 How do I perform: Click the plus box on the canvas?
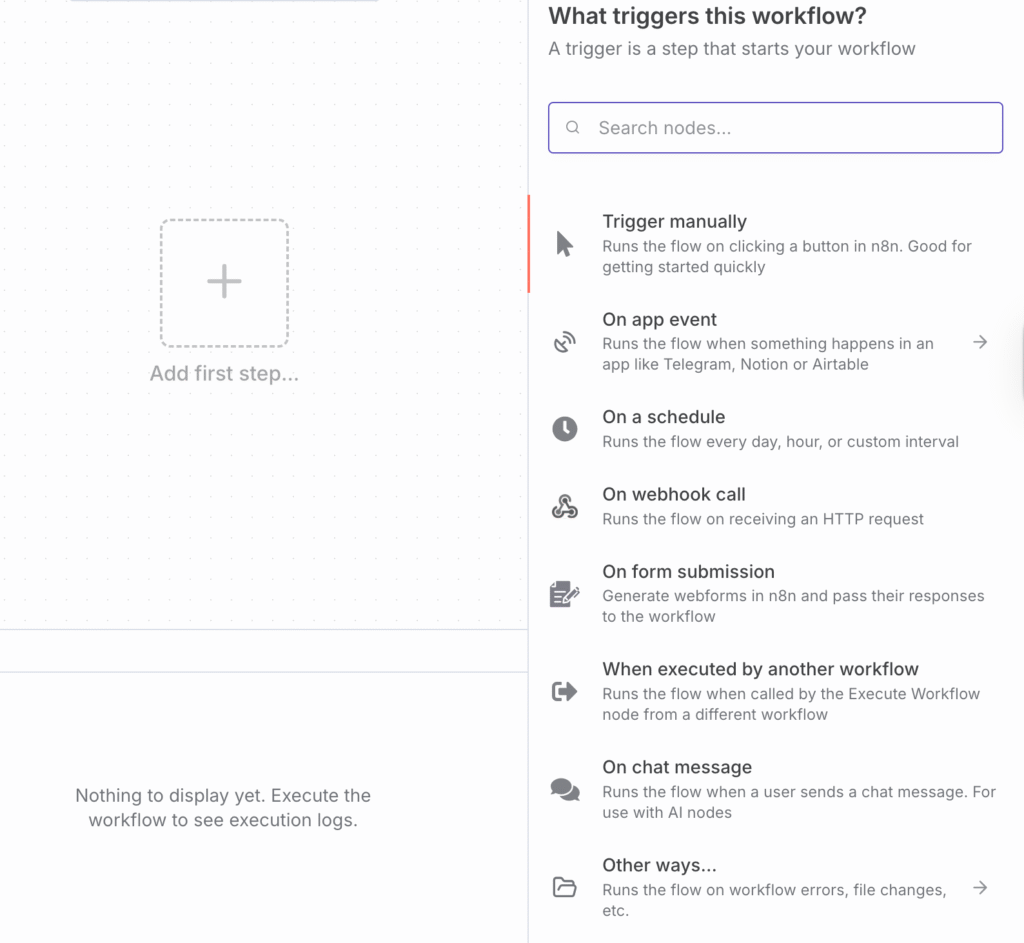[x=224, y=283]
